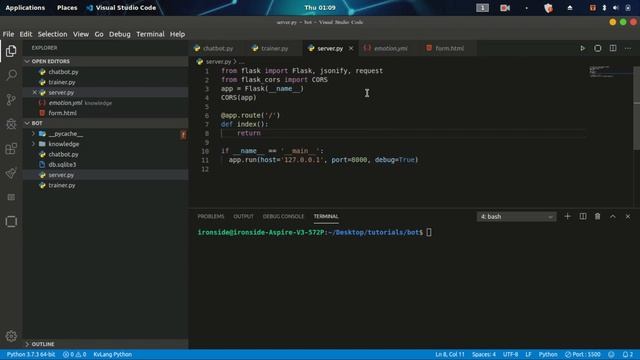Open the shield icon in system tray
Image resolution: width=640 pixels, height=360 pixels.
(x=548, y=8)
